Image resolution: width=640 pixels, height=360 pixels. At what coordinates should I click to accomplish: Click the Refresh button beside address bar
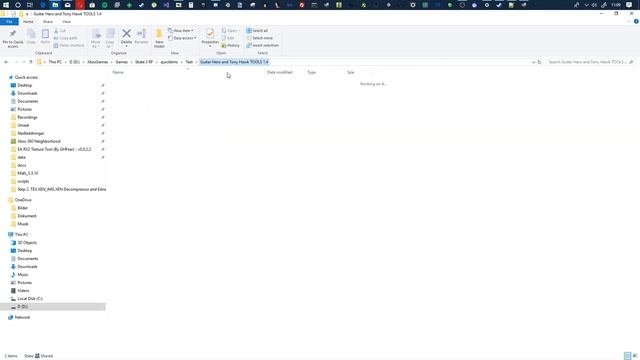pos(539,62)
